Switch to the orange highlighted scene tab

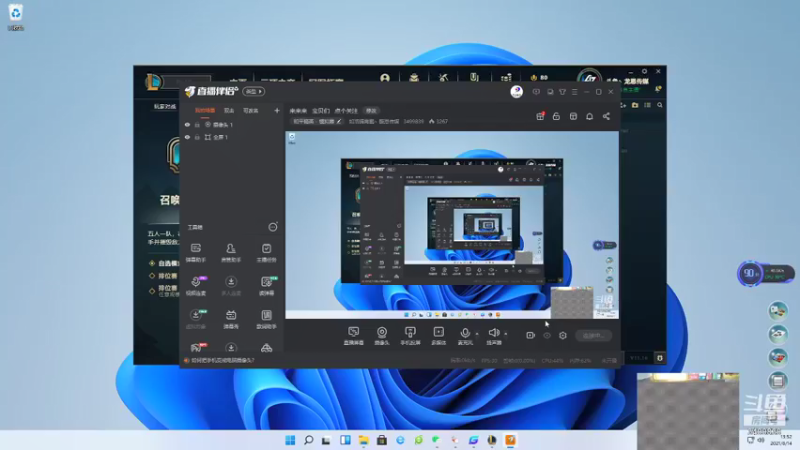click(205, 110)
